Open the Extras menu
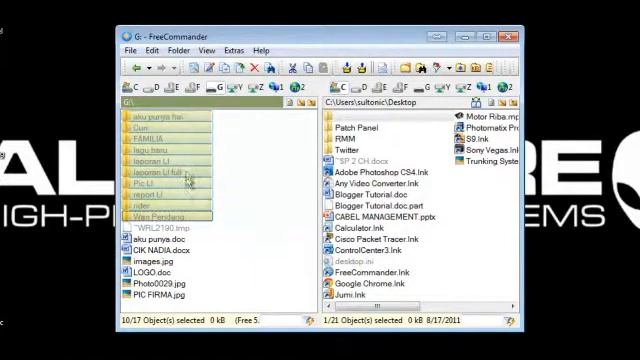The height and width of the screenshot is (360, 640). tap(234, 51)
